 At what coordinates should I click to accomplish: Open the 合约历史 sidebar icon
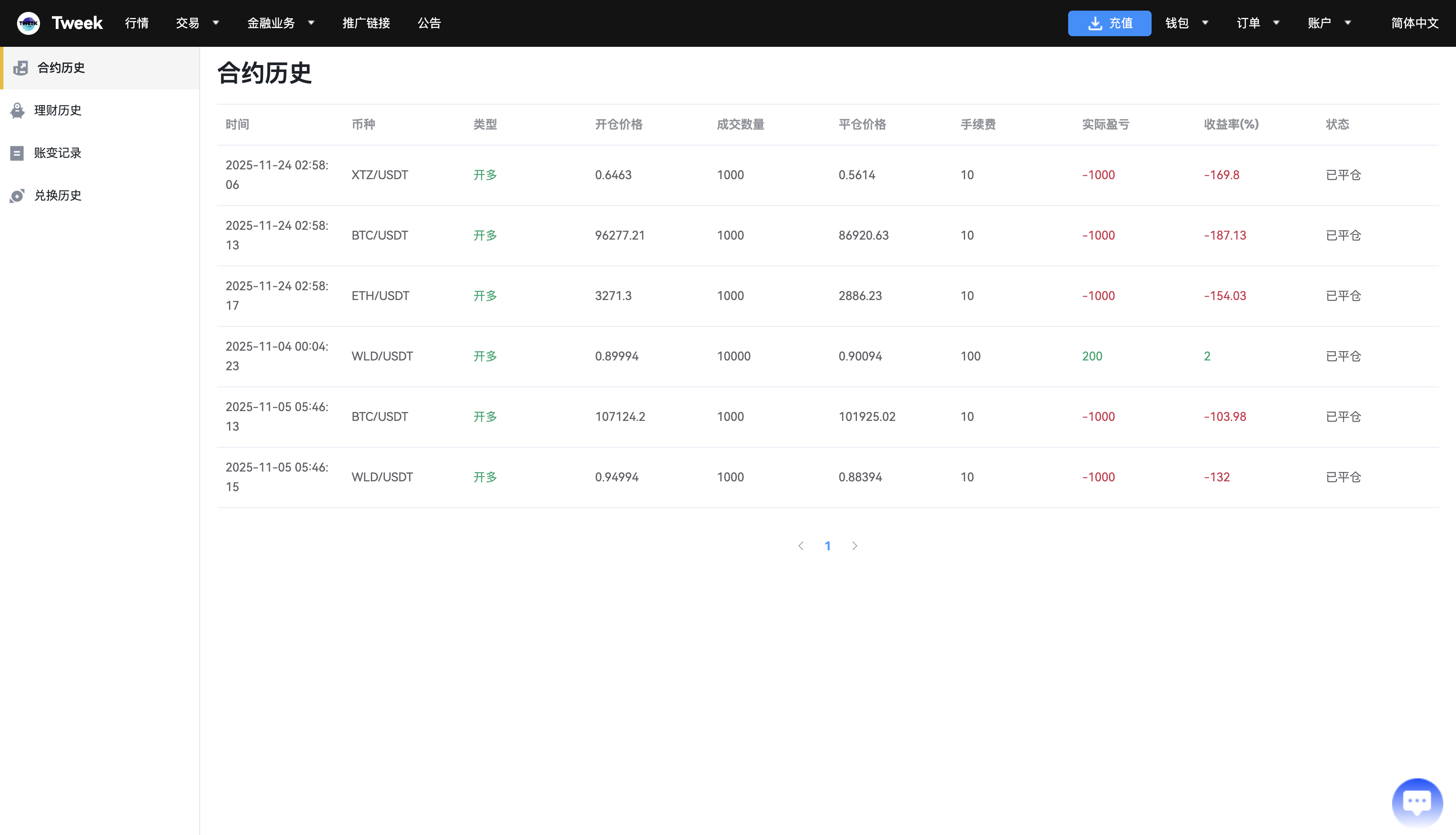(21, 68)
